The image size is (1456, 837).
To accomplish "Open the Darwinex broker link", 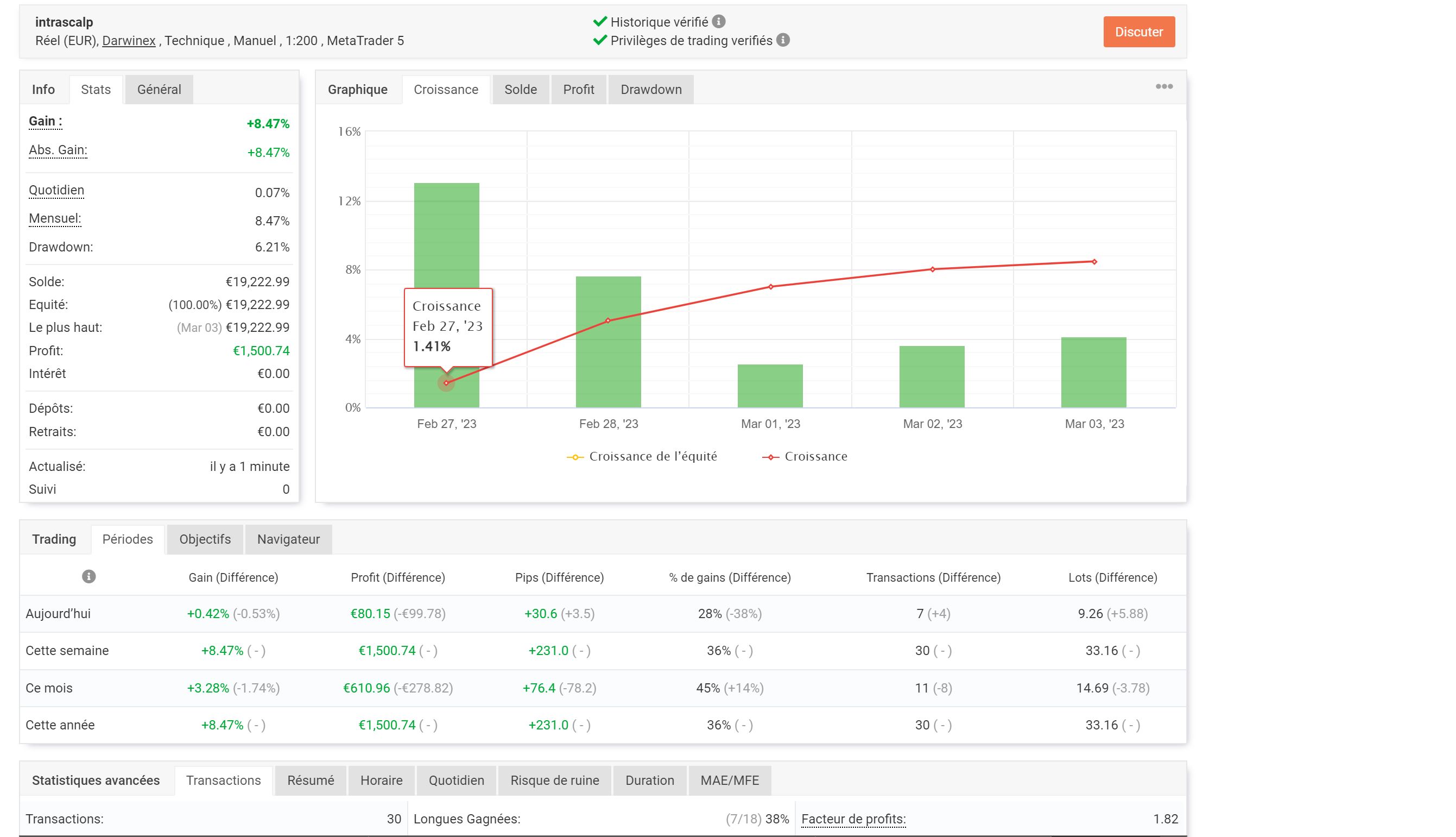I will coord(129,41).
